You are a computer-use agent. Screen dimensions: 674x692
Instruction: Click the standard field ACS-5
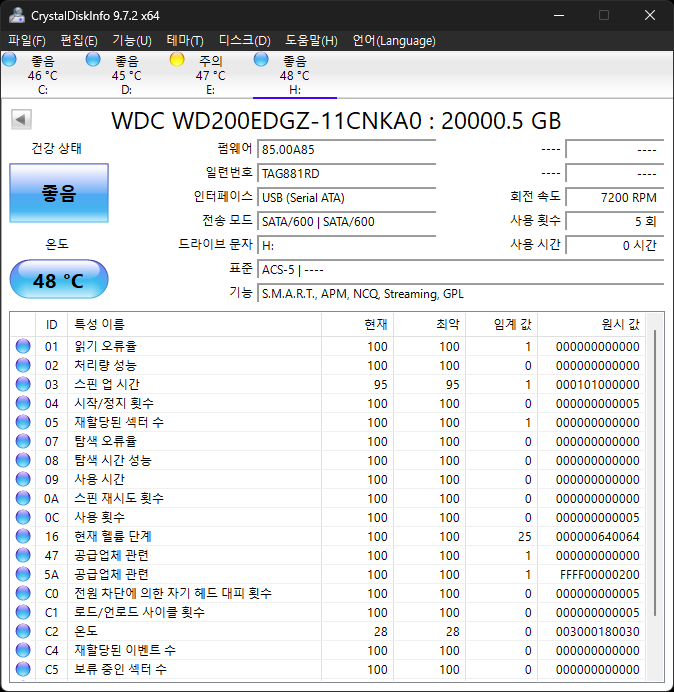[460, 269]
